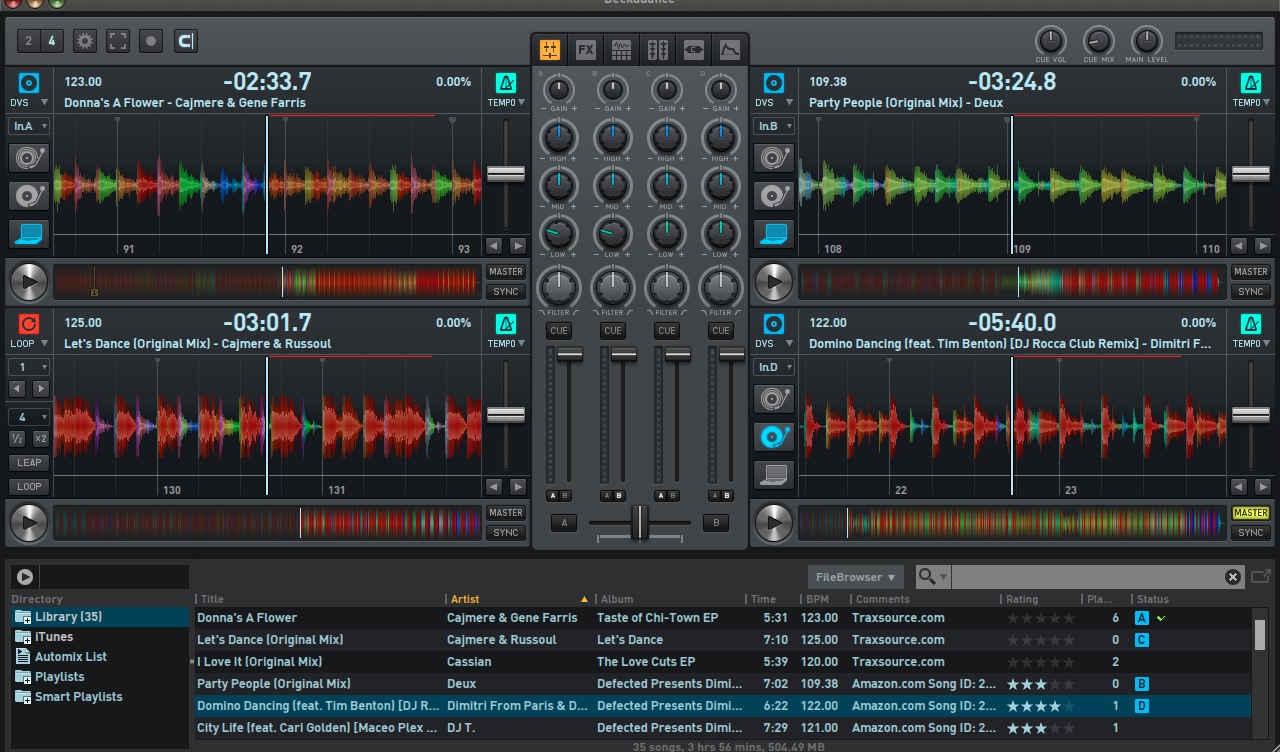Open the In.A input dropdown

[29, 126]
